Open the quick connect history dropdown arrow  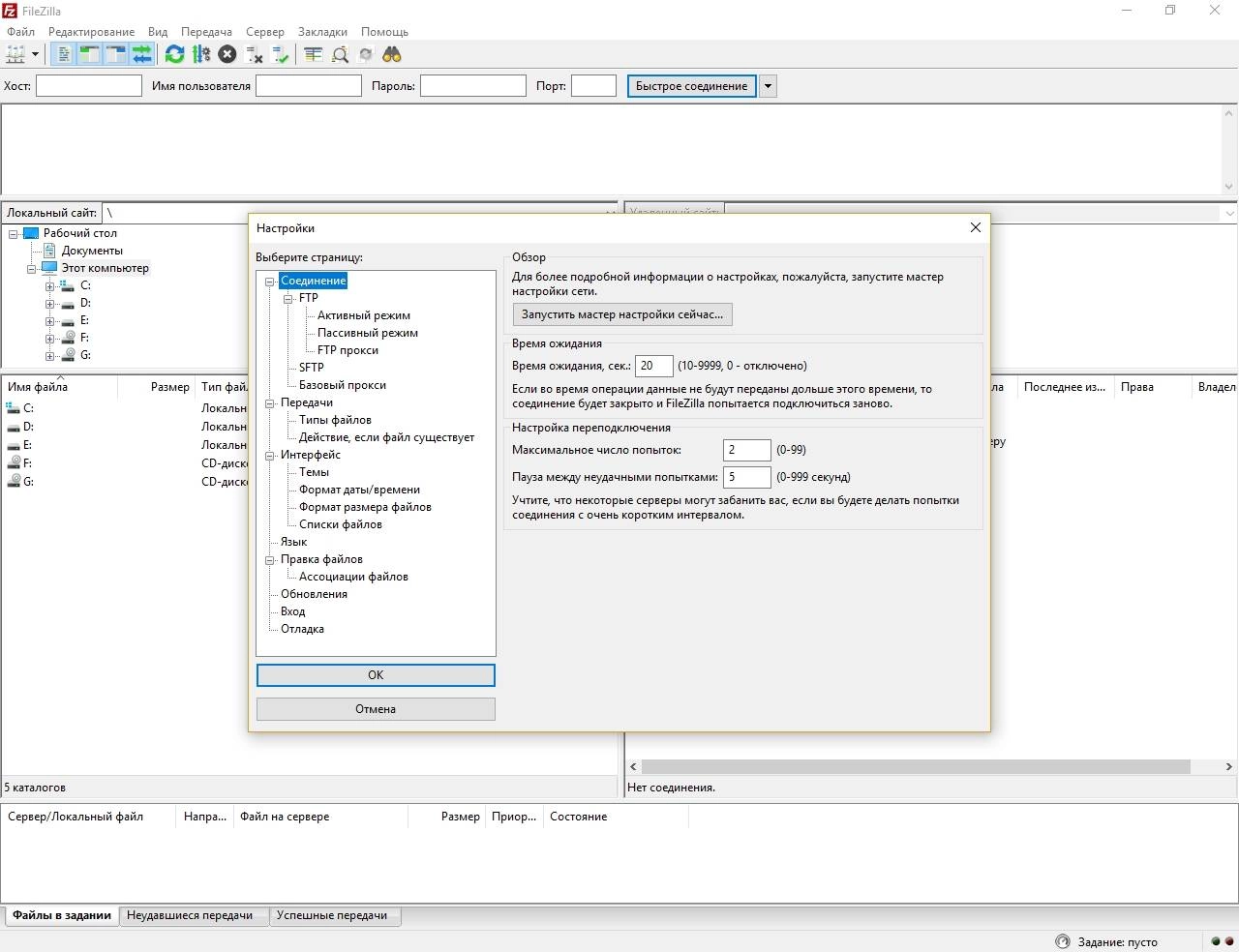click(x=768, y=86)
